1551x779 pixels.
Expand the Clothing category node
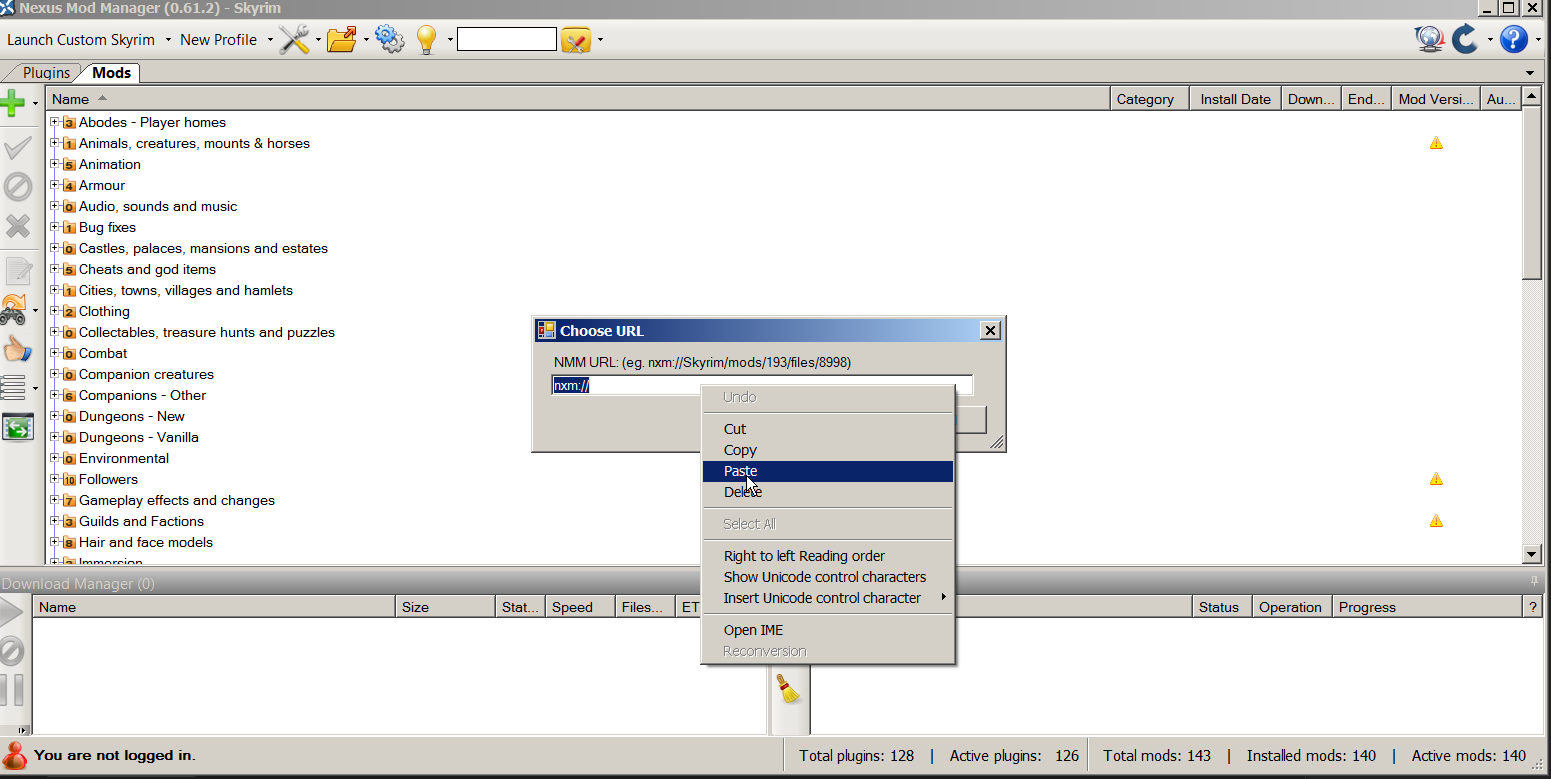pos(55,311)
